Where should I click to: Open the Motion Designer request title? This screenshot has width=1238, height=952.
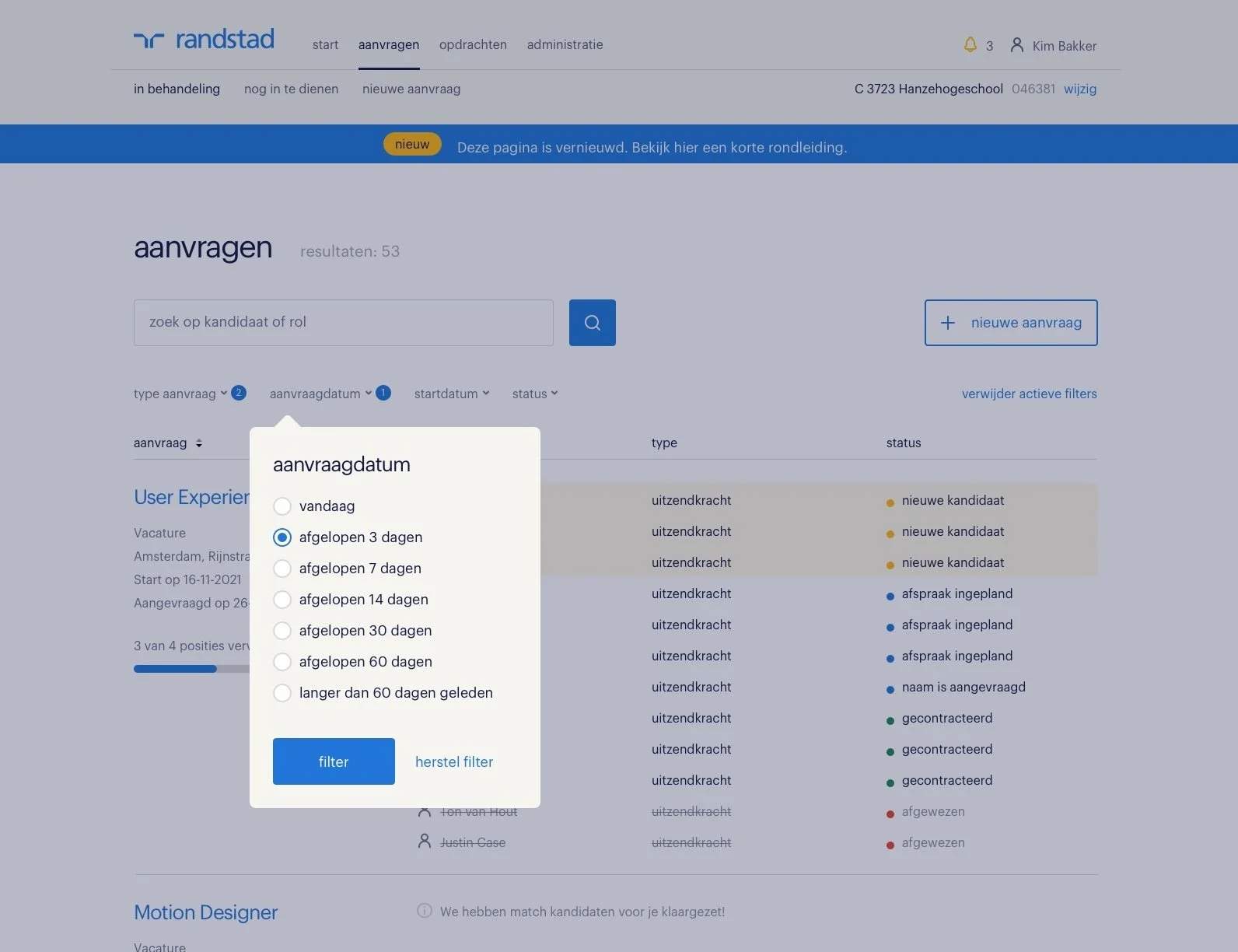tap(205, 912)
